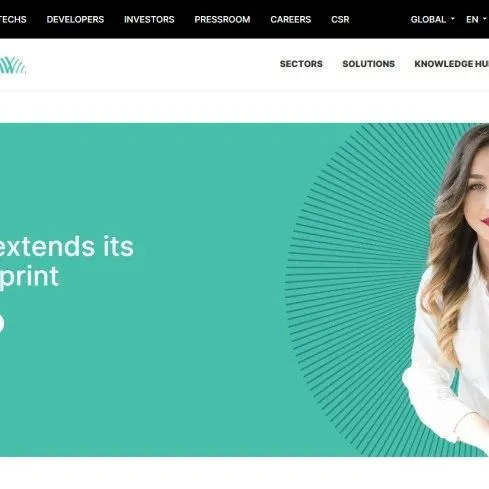Go to the DEVELOPERS page

pos(75,19)
